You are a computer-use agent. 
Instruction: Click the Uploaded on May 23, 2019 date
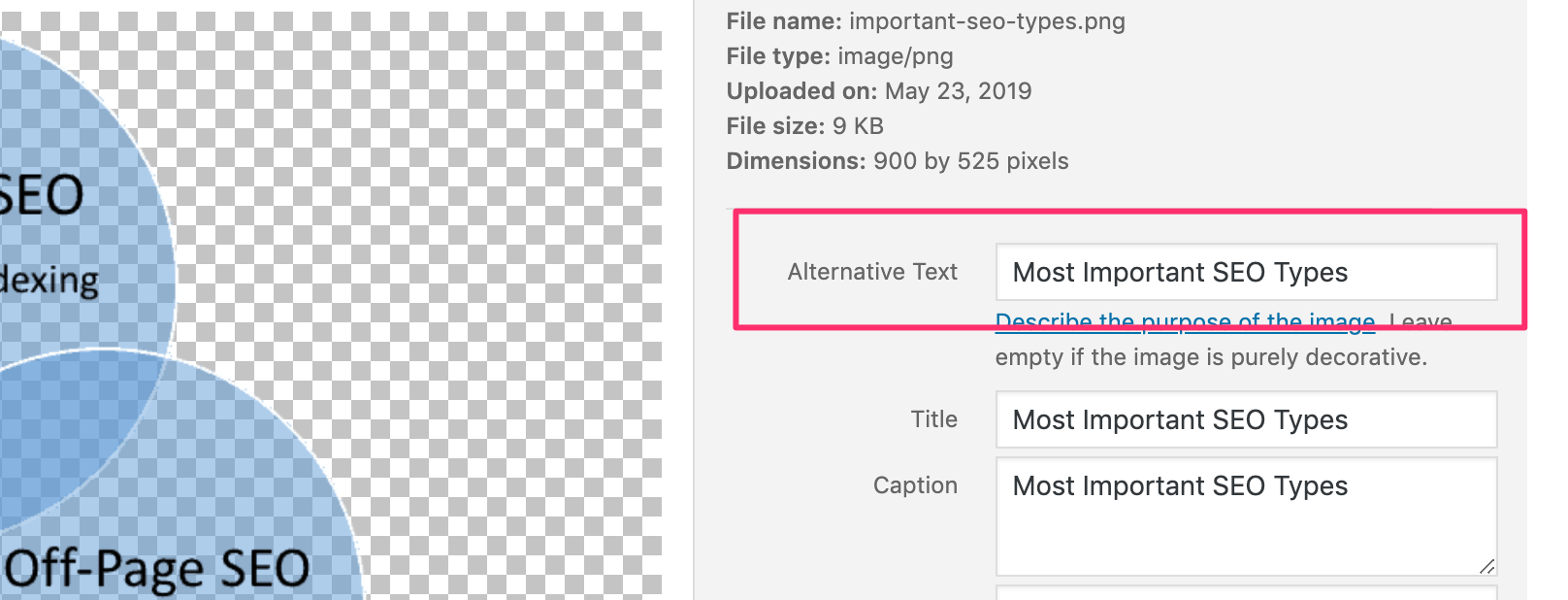pyautogui.click(x=958, y=91)
